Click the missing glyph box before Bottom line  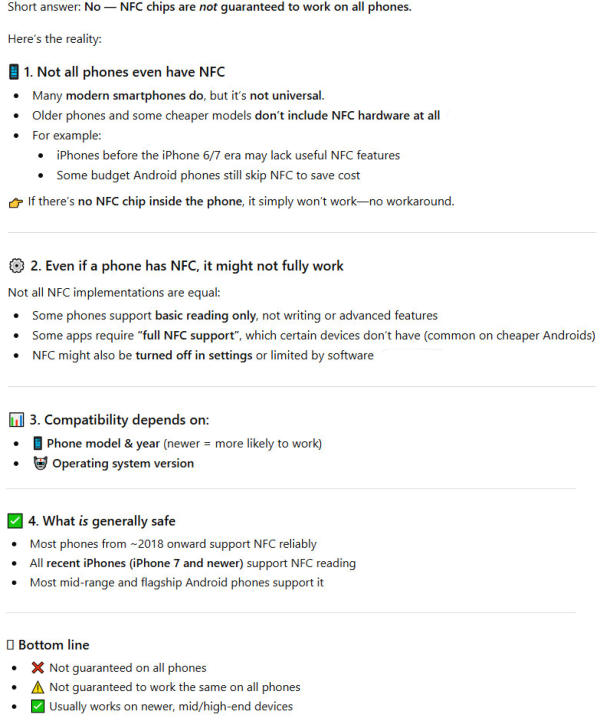coord(11,645)
